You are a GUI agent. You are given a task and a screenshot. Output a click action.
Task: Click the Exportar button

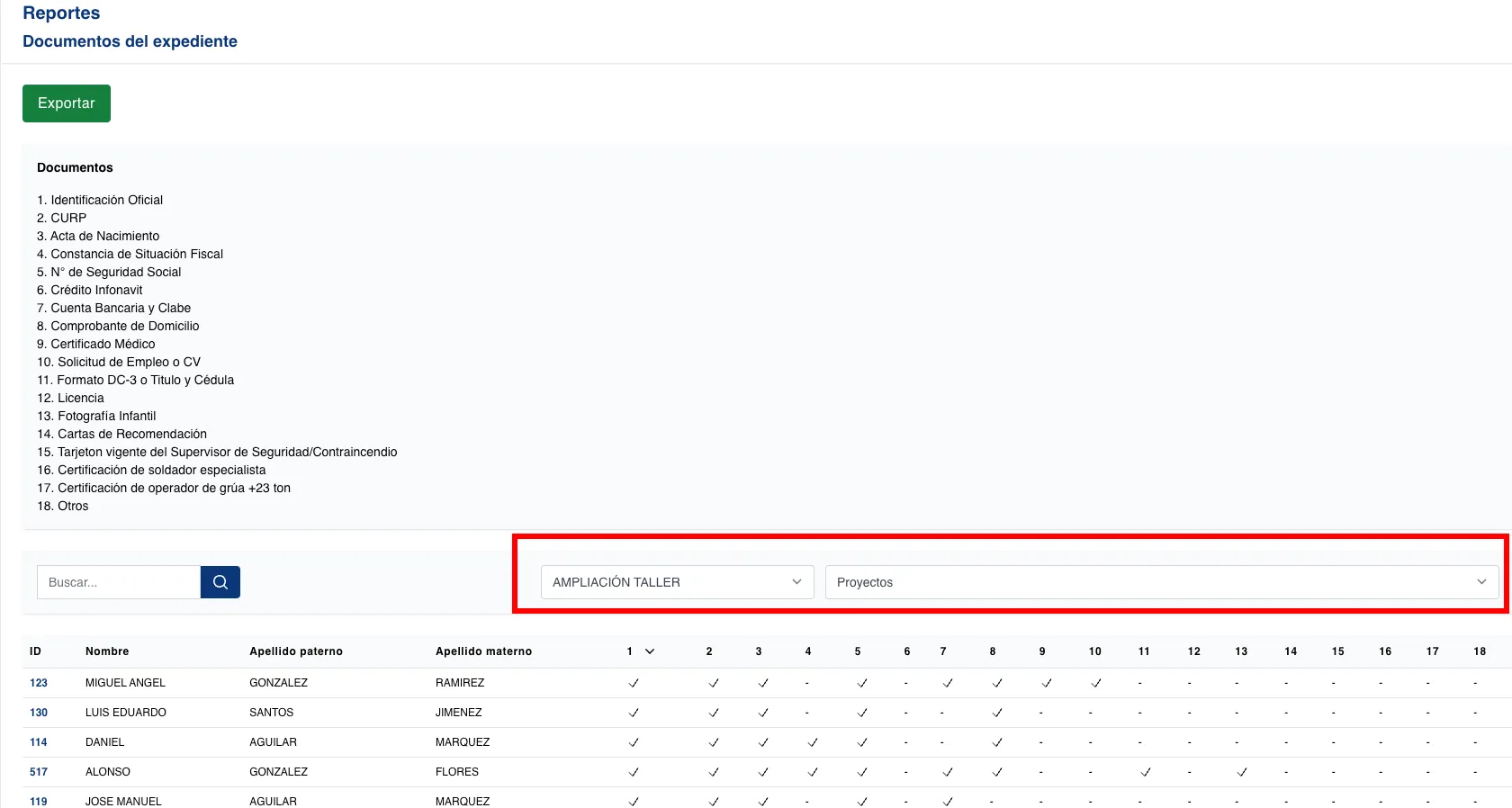click(67, 103)
